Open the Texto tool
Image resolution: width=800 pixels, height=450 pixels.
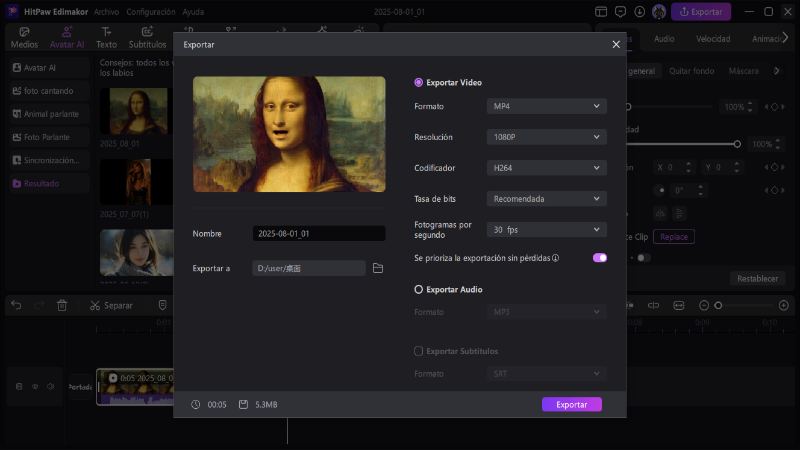[106, 38]
